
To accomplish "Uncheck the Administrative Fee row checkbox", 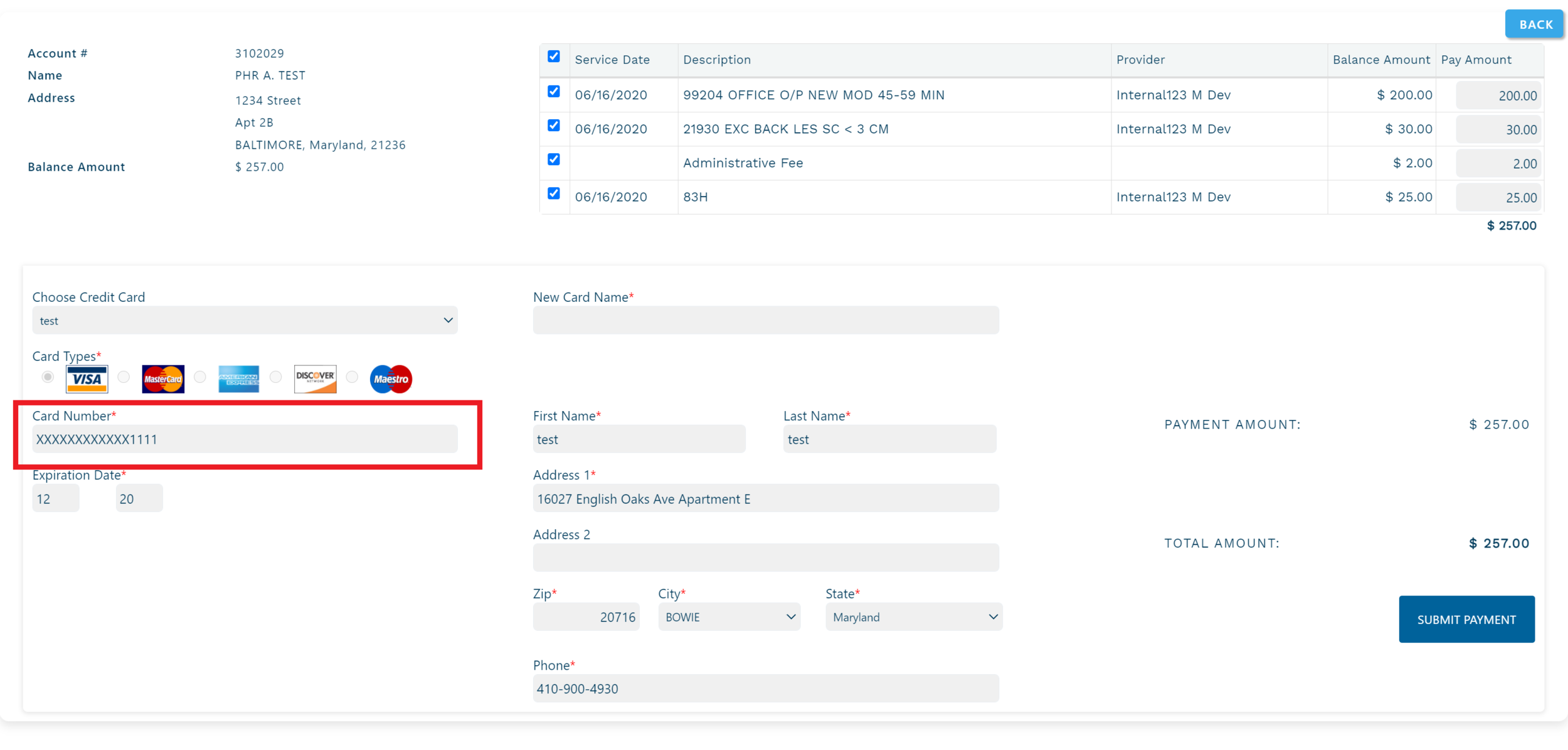I will coord(553,159).
